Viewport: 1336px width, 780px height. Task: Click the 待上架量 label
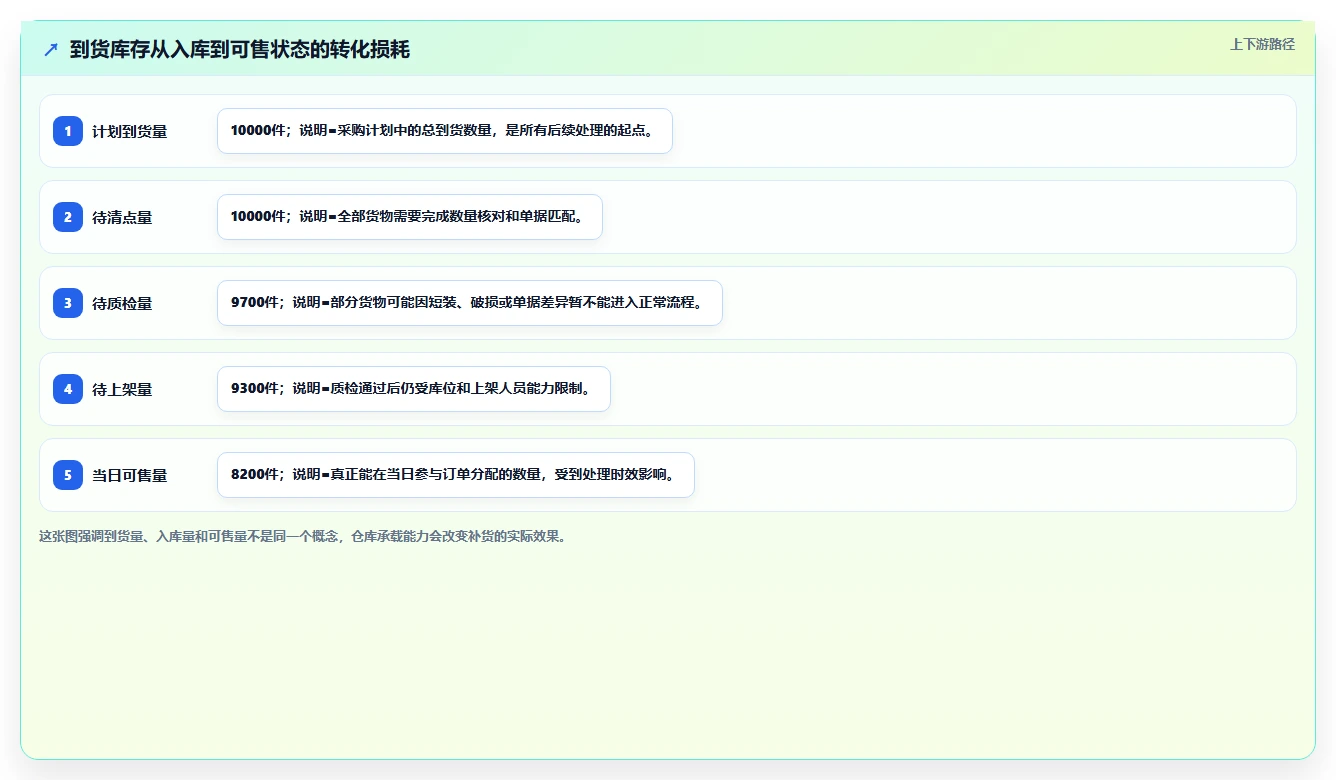click(x=122, y=389)
